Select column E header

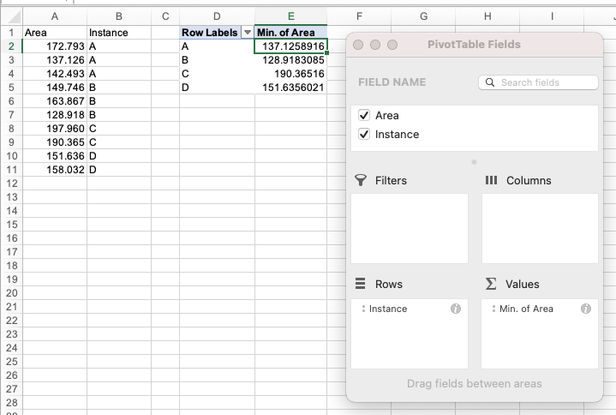(291, 17)
